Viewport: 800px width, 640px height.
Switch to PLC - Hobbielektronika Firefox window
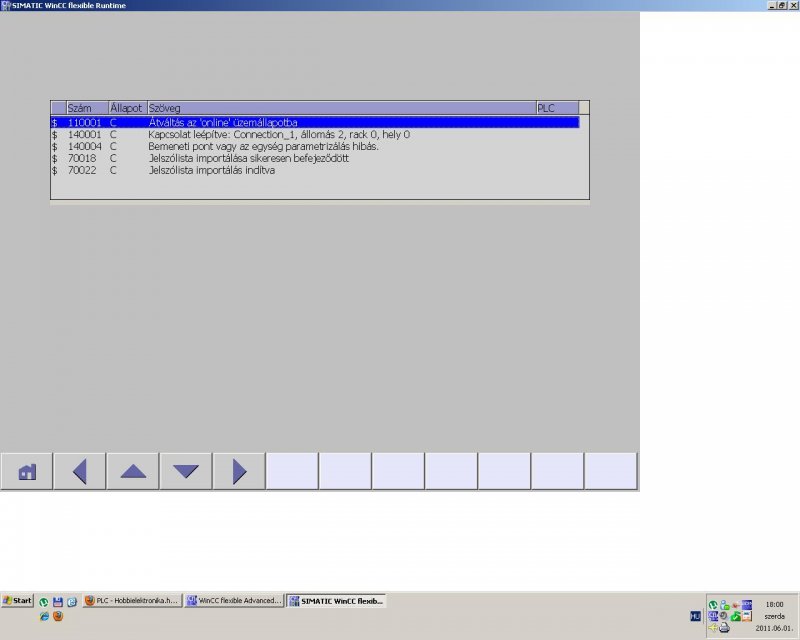[x=132, y=601]
